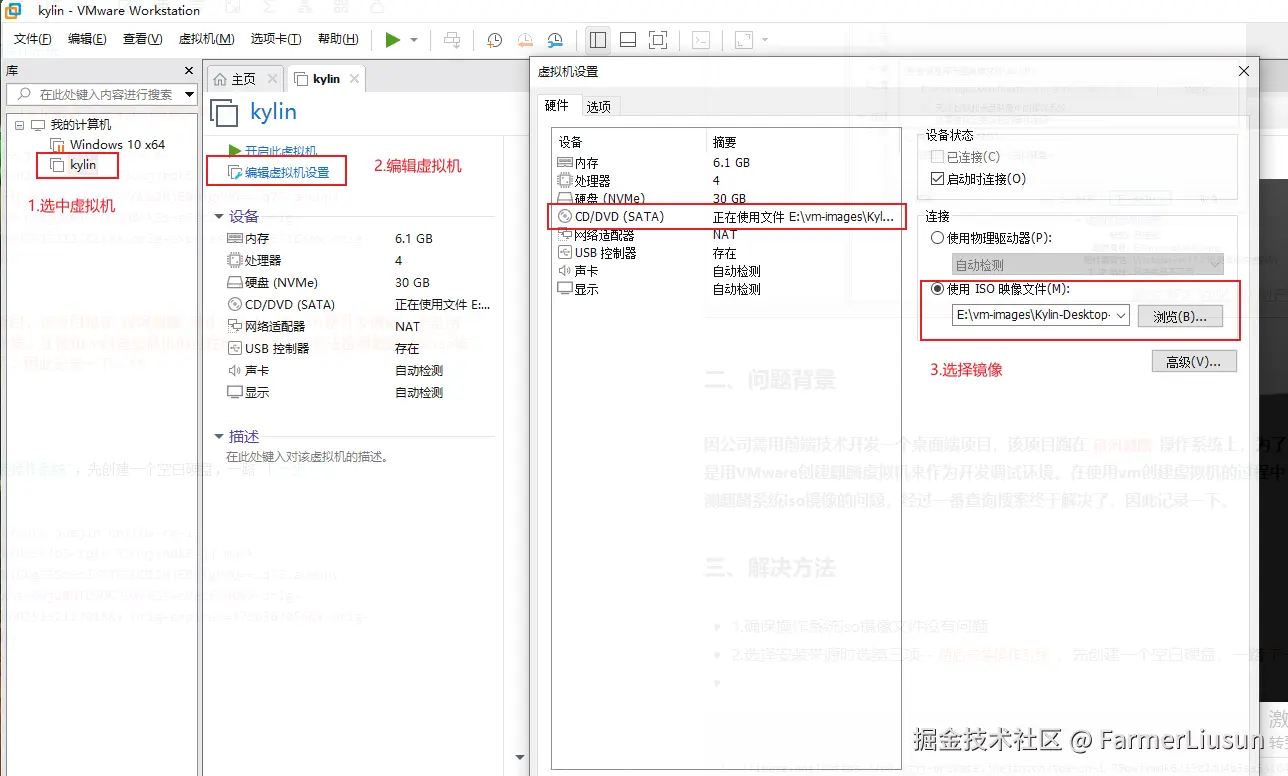Viewport: 1288px width, 776px height.
Task: Select 使用物理驱动器(P) radio button
Action: [937, 238]
